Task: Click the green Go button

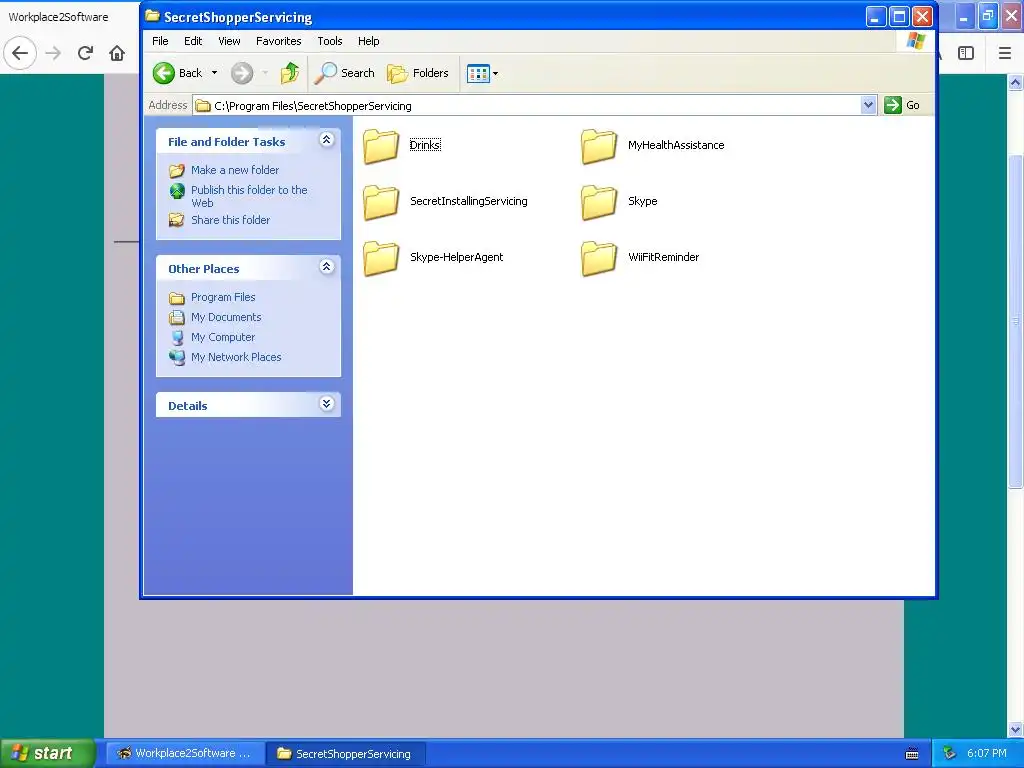Action: [902, 105]
